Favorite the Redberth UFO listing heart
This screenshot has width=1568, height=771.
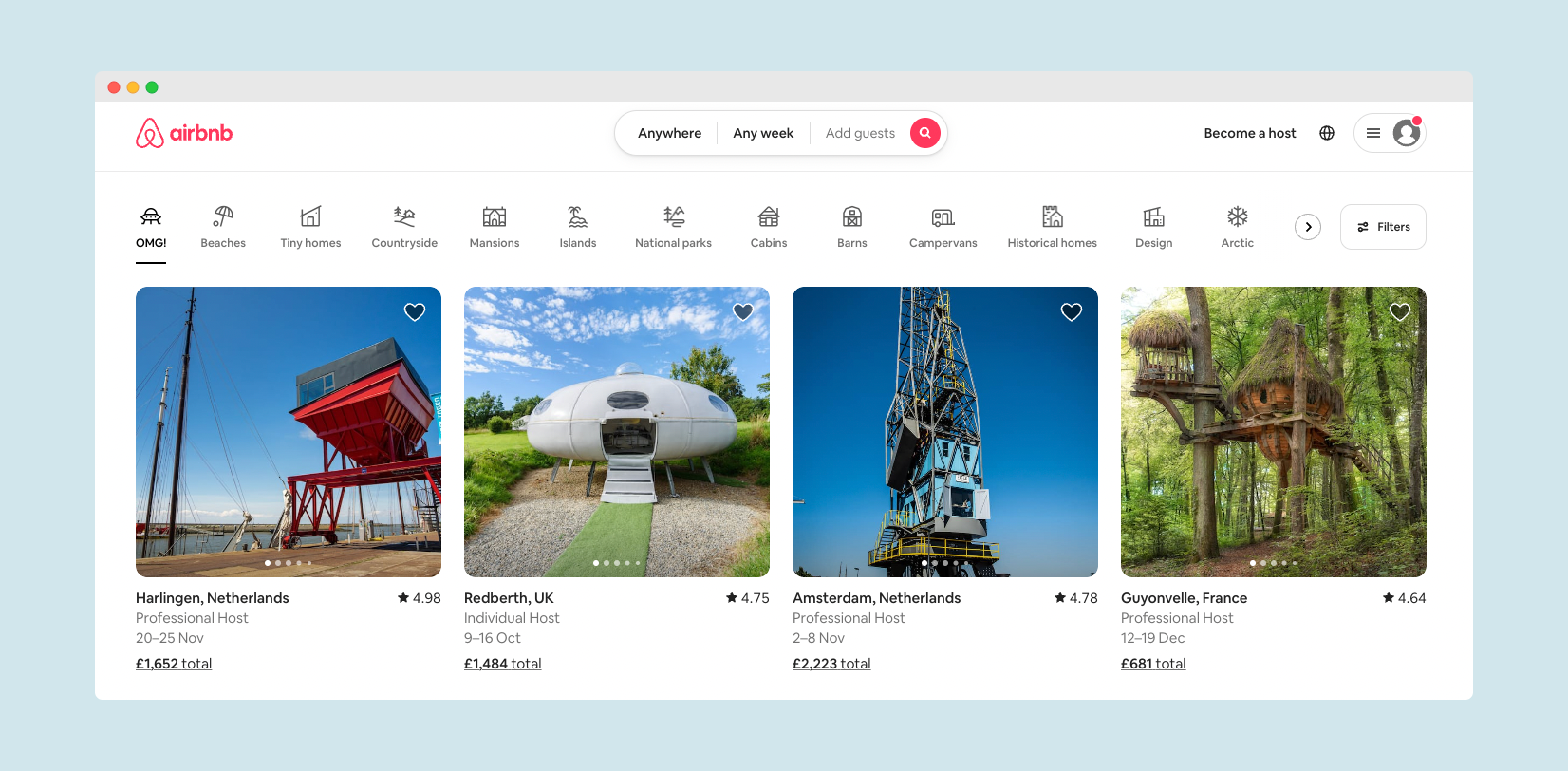[743, 311]
